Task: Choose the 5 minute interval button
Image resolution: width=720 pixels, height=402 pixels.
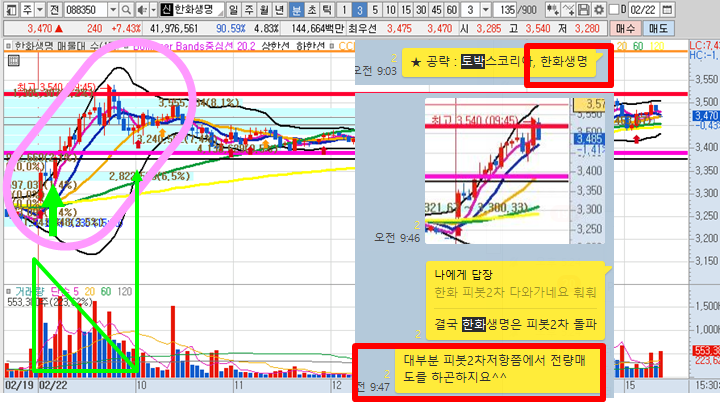Action: coord(375,10)
